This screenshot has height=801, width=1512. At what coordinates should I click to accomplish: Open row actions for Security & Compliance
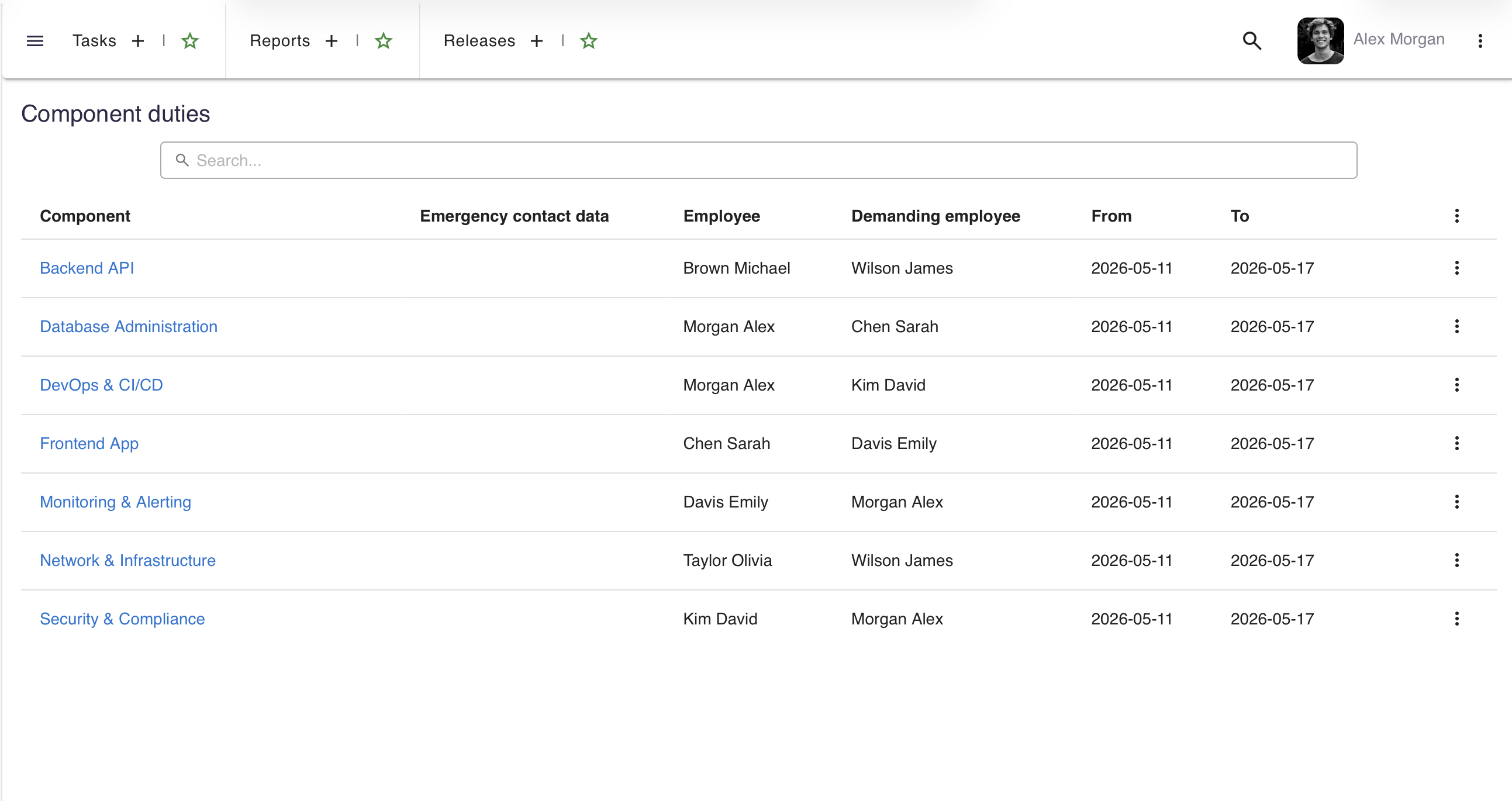(1456, 619)
